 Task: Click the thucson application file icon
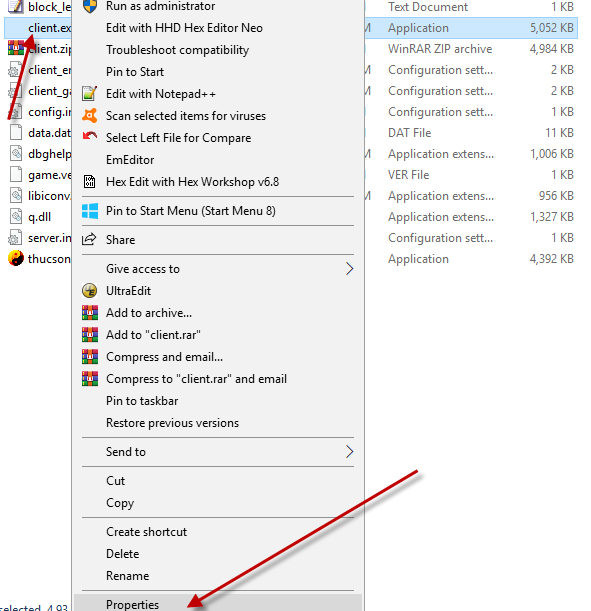click(16, 258)
